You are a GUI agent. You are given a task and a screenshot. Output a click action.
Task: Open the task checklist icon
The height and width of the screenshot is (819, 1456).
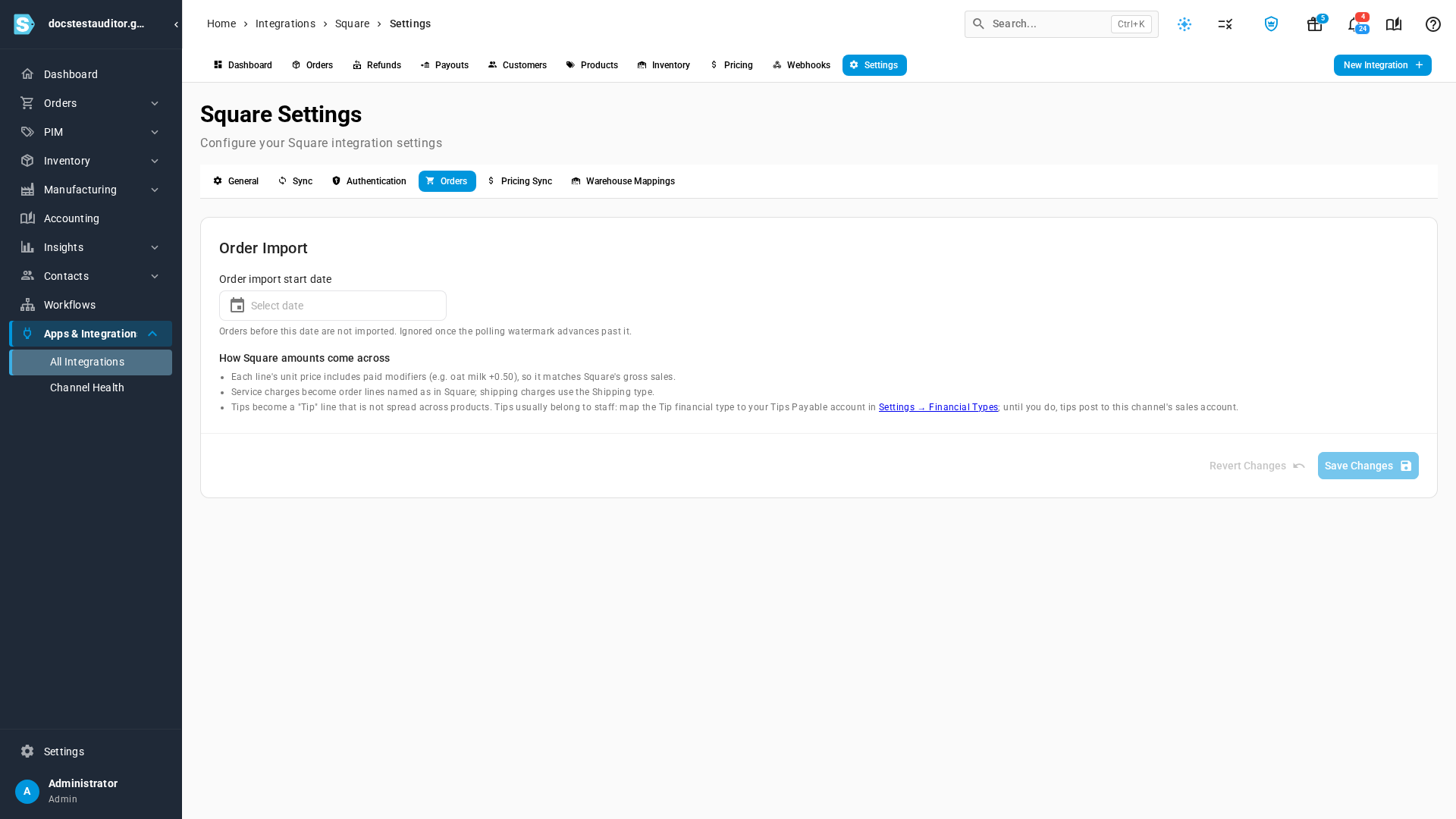point(1225,24)
